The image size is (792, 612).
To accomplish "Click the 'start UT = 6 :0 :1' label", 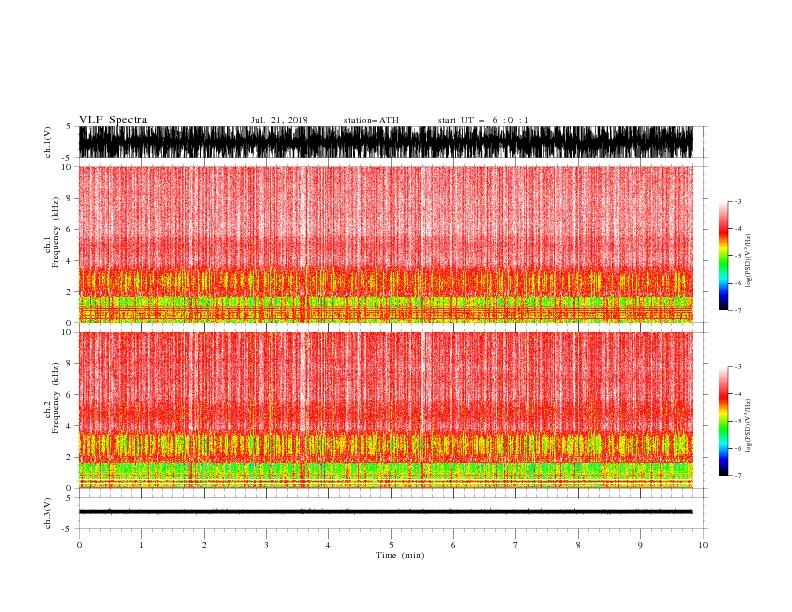I will coord(483,120).
